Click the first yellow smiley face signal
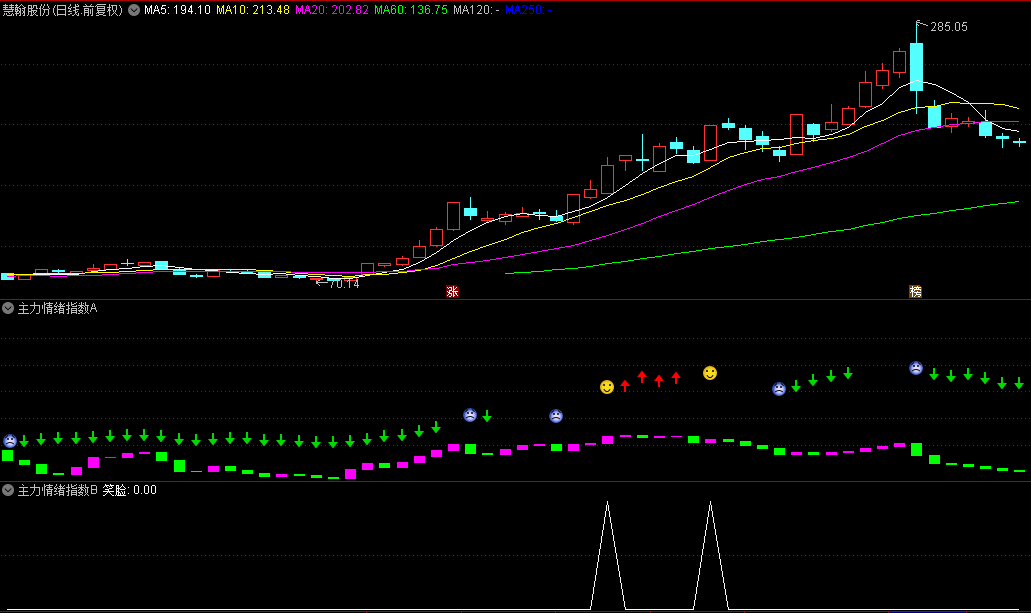This screenshot has width=1031, height=613. 607,387
